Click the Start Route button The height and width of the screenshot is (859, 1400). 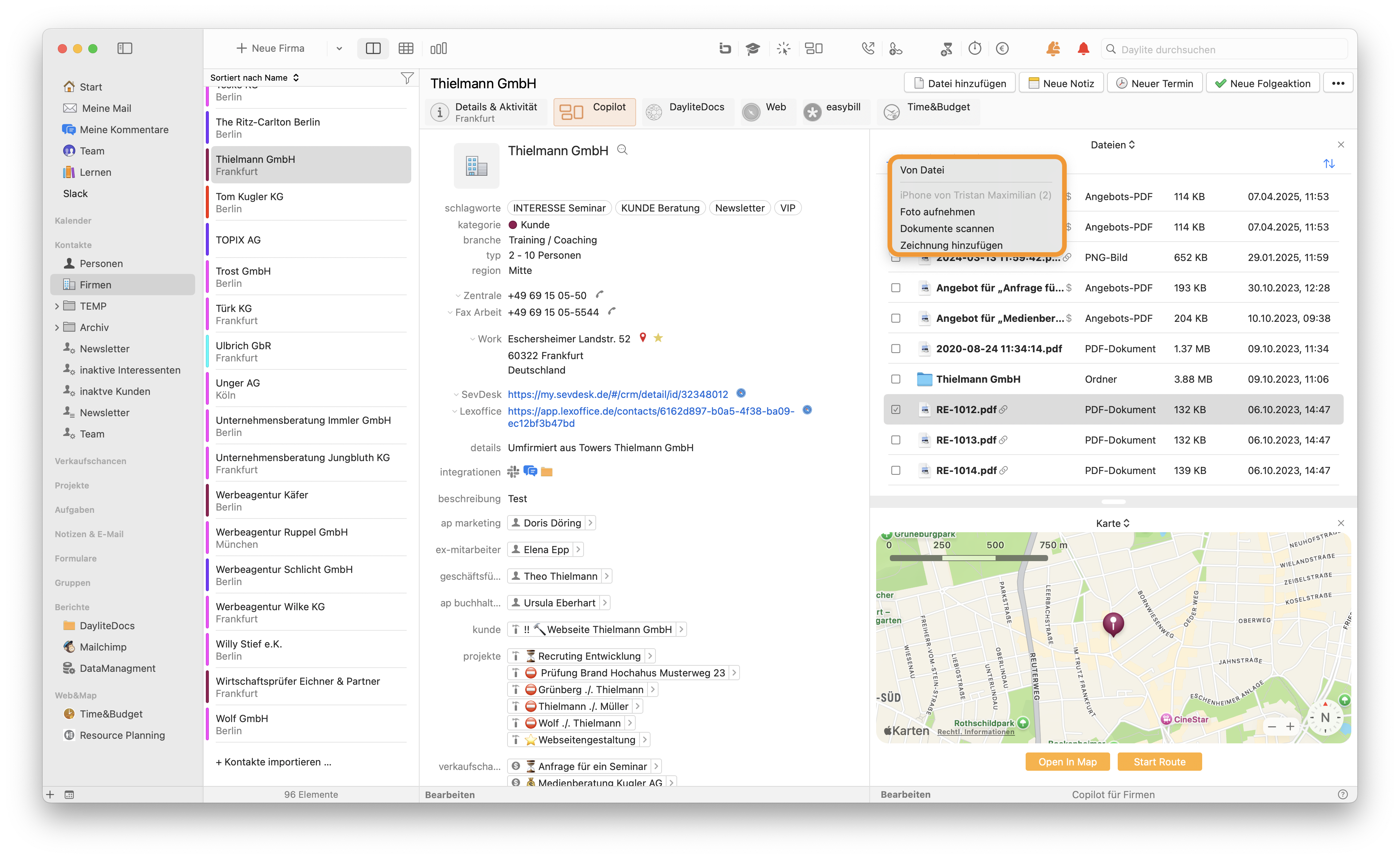tap(1159, 762)
